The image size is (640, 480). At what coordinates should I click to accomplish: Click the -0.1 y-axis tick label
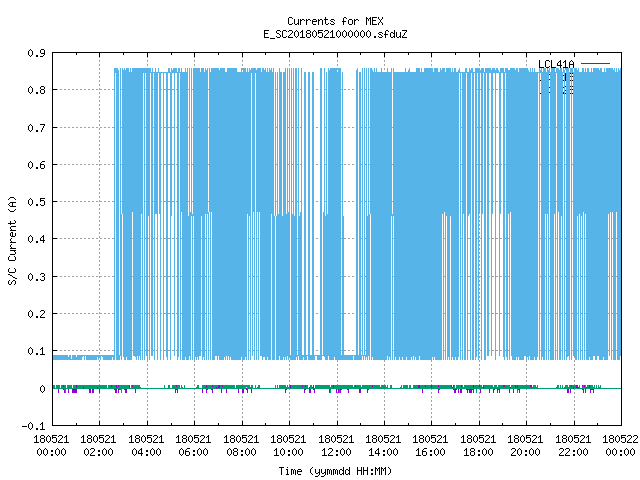pyautogui.click(x=33, y=426)
